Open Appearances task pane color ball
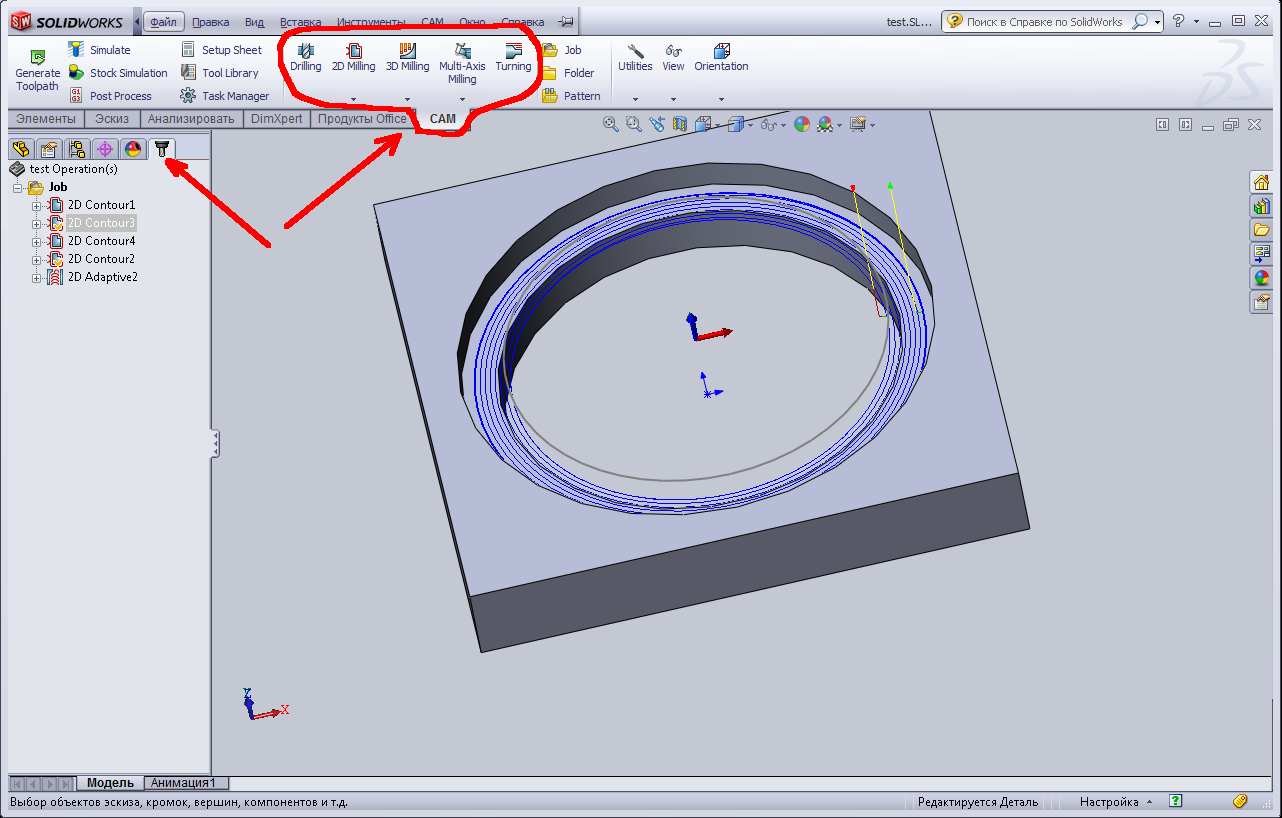This screenshot has width=1282, height=818. [1261, 278]
